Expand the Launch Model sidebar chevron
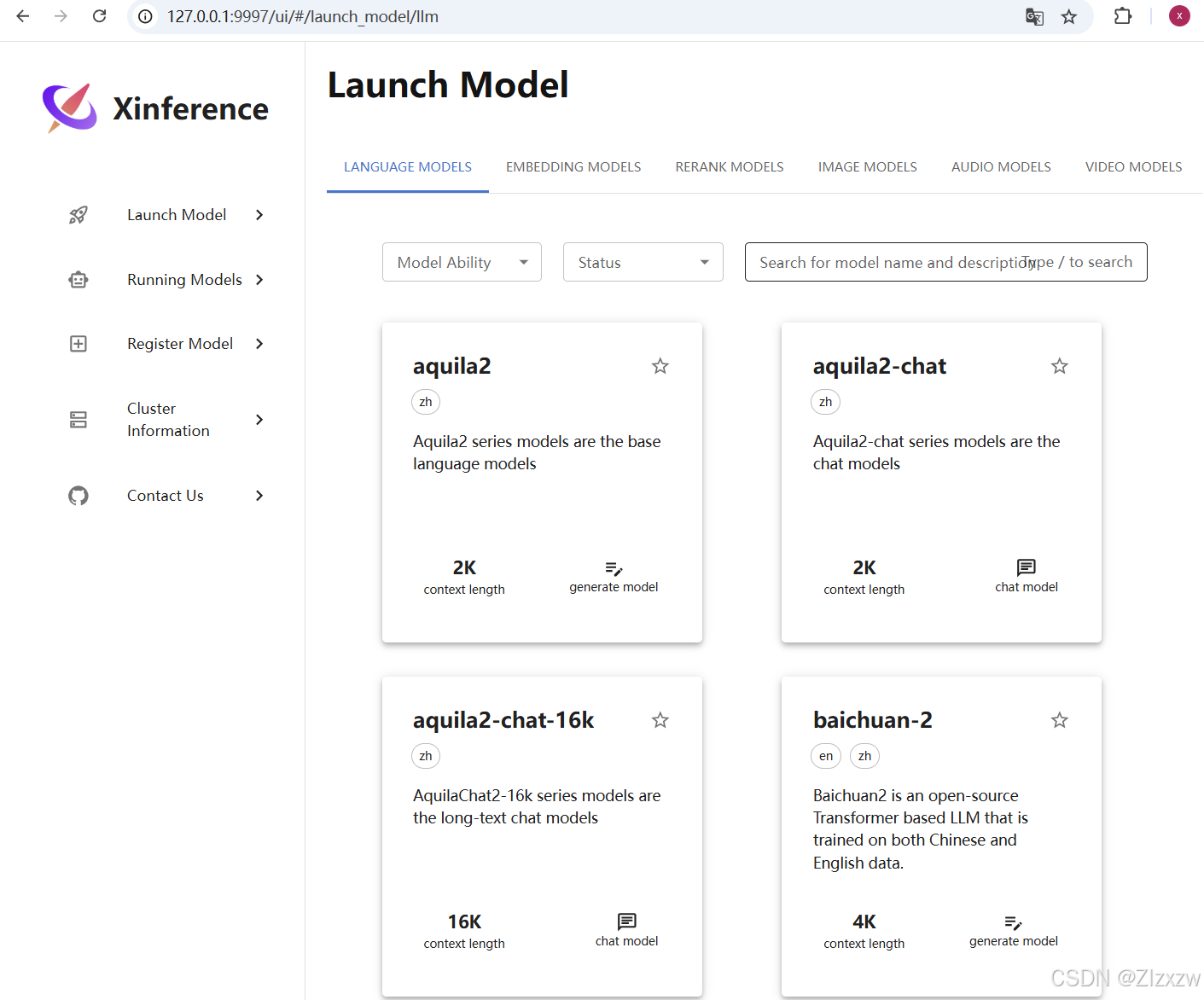The height and width of the screenshot is (1000, 1204). click(259, 215)
